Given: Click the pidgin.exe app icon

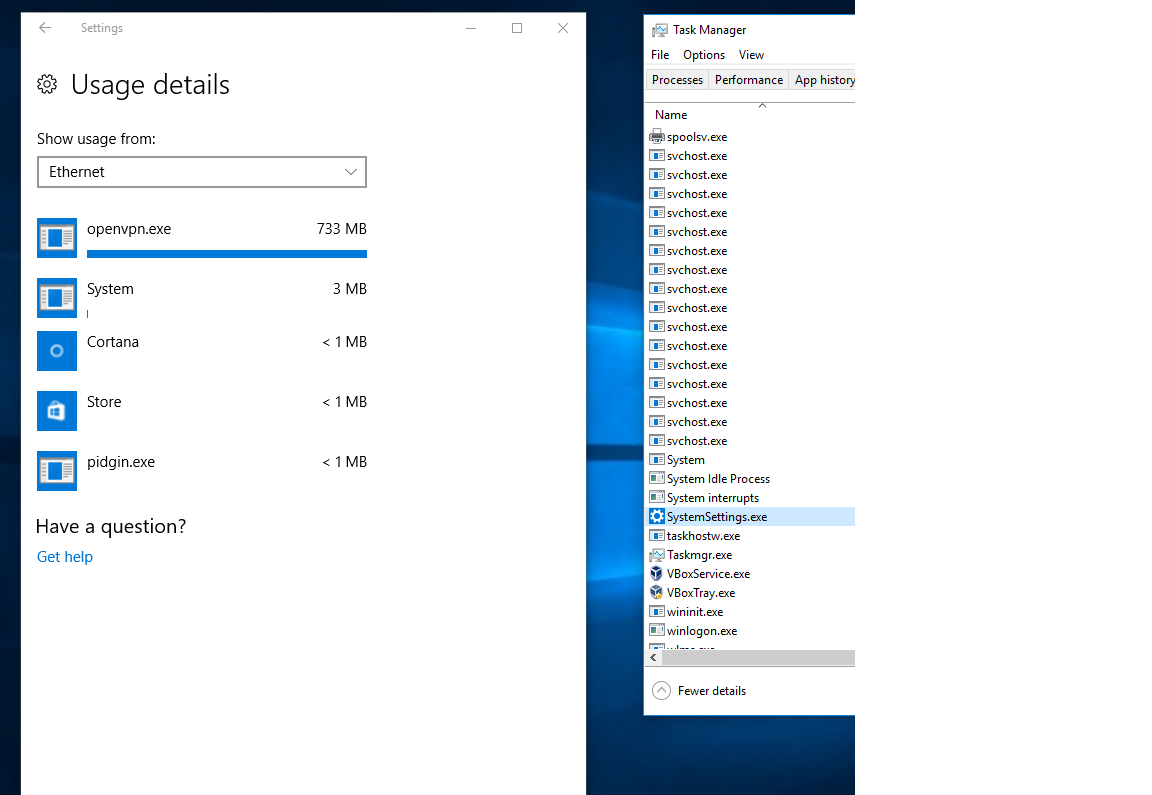Looking at the screenshot, I should [x=56, y=470].
